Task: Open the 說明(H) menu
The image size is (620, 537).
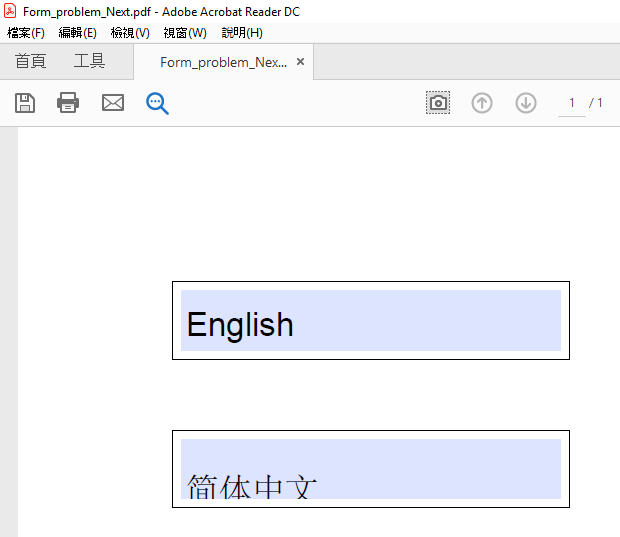Action: click(x=242, y=33)
